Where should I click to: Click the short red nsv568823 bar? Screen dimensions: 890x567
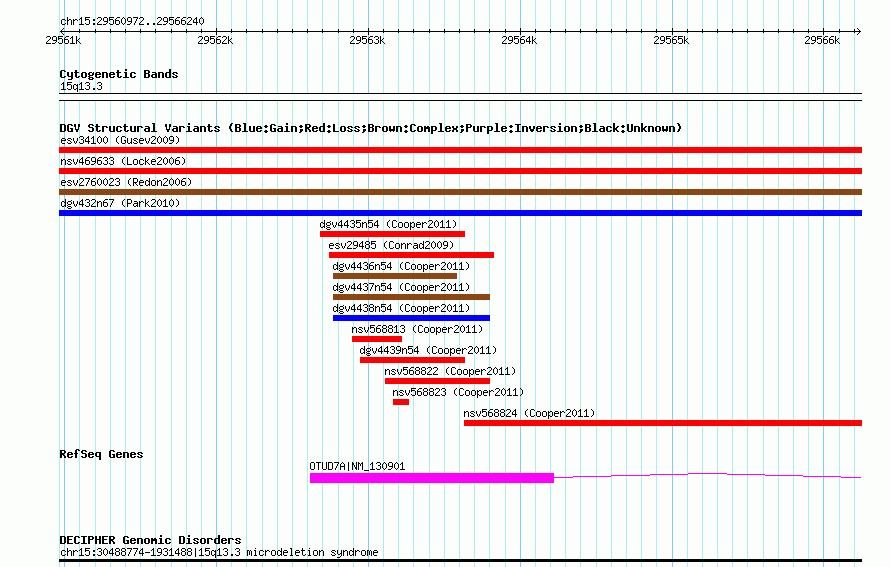(x=401, y=402)
